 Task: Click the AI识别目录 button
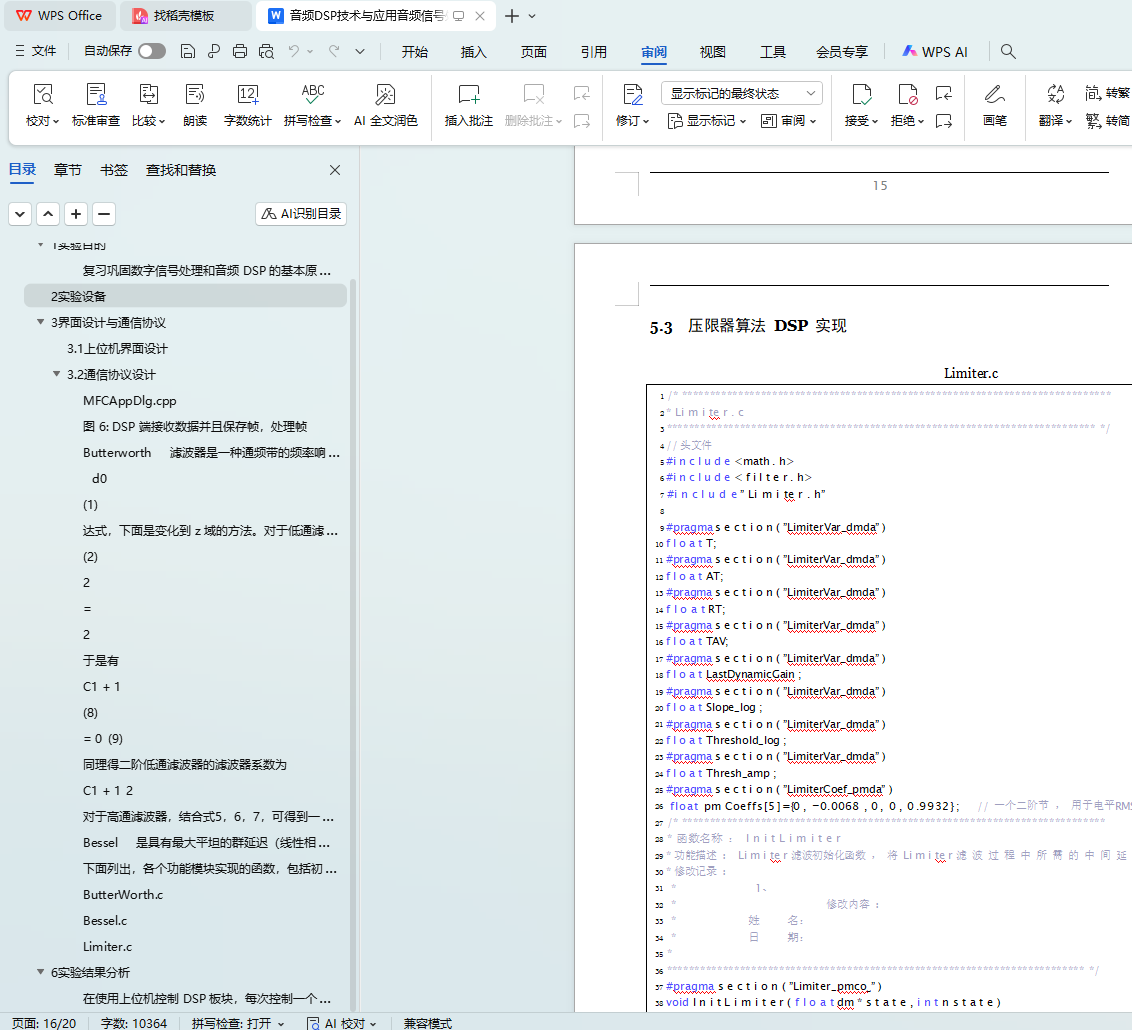click(x=301, y=213)
